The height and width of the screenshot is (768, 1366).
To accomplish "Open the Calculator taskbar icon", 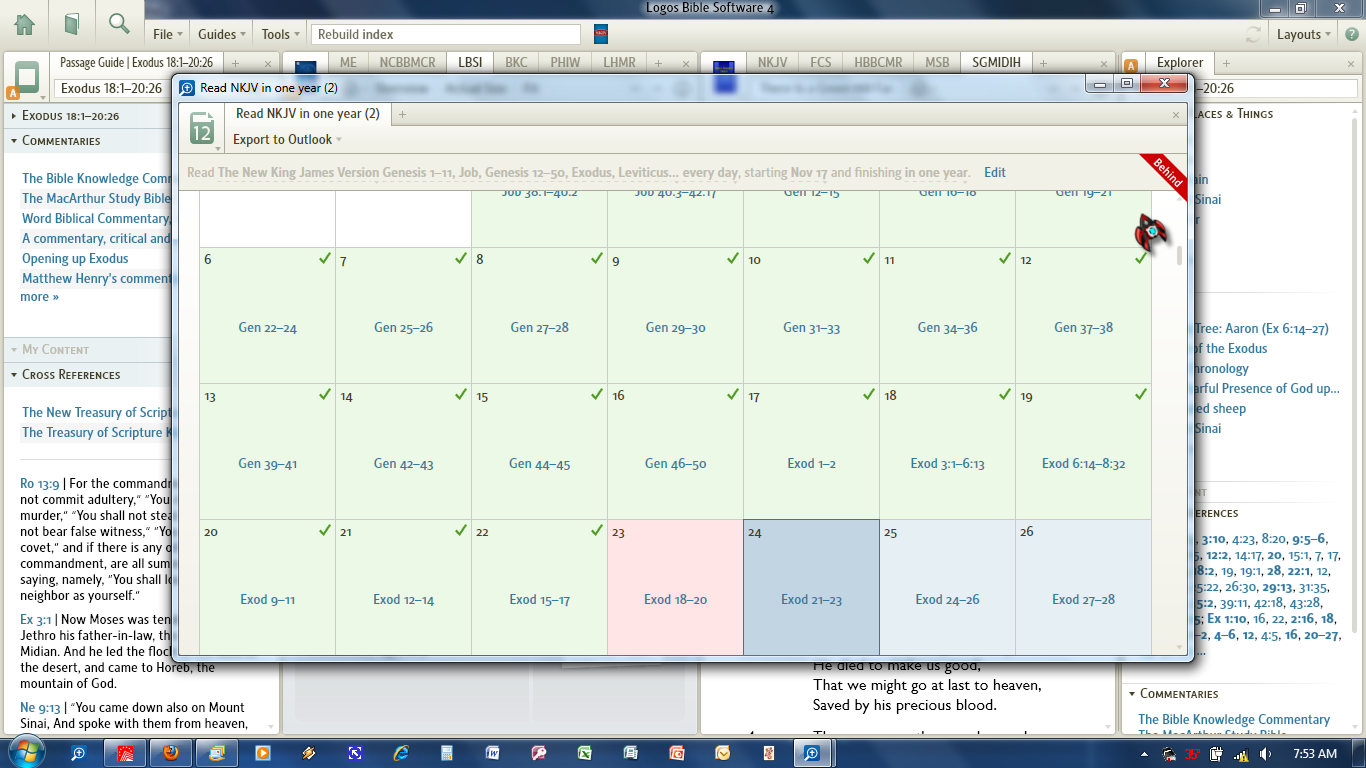I will point(447,753).
